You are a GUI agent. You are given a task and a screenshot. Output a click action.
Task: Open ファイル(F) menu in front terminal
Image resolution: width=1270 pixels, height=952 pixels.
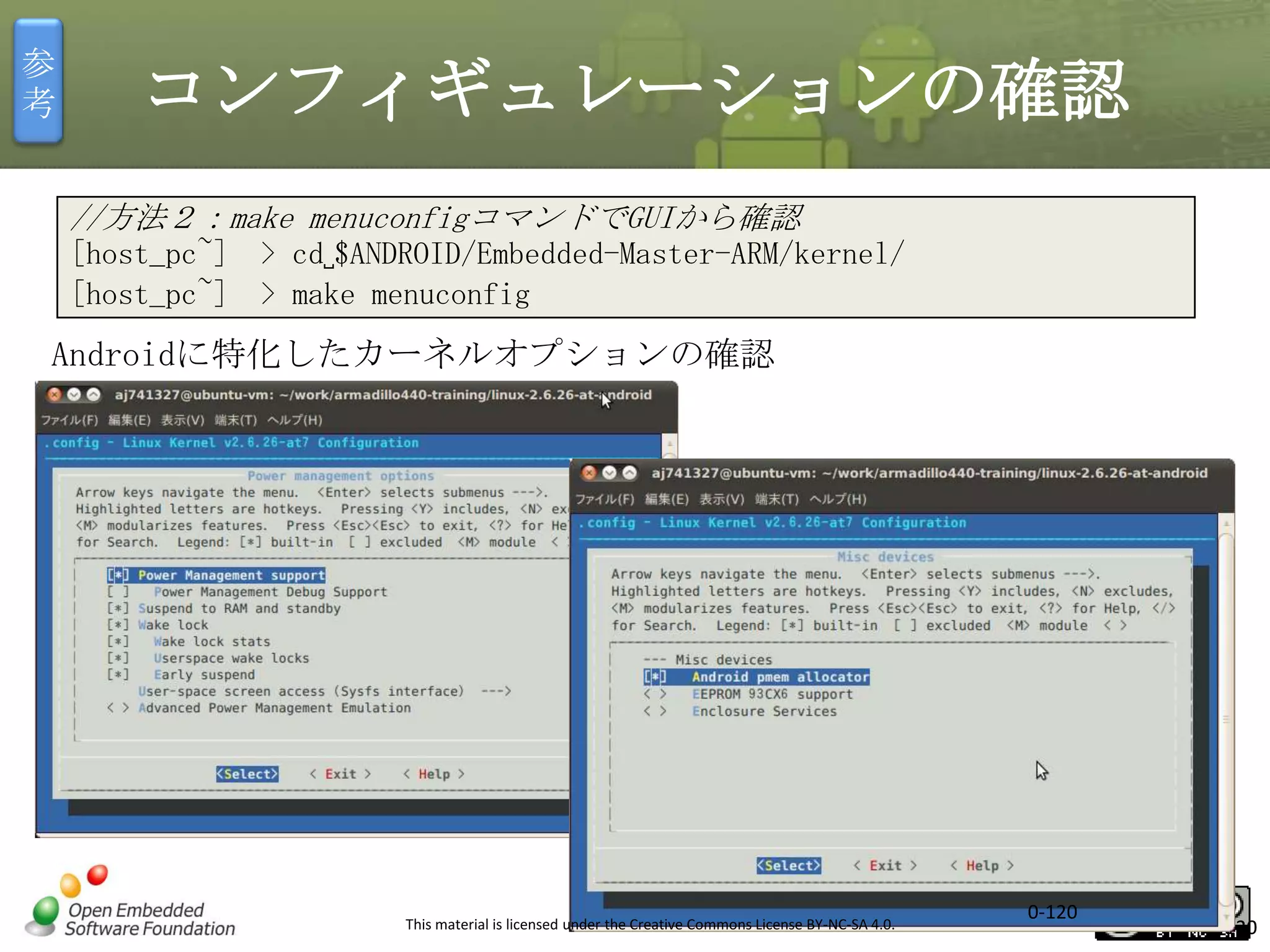pos(605,499)
